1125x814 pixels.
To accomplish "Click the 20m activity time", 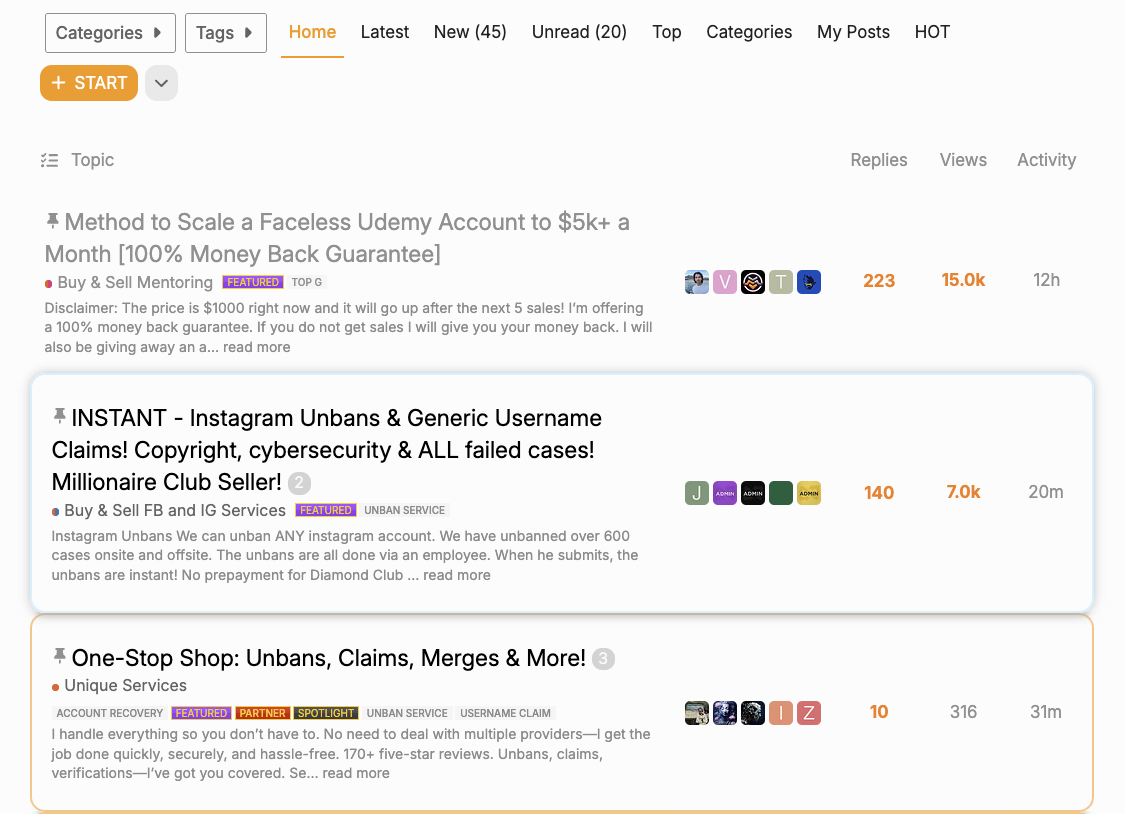I will [1046, 492].
